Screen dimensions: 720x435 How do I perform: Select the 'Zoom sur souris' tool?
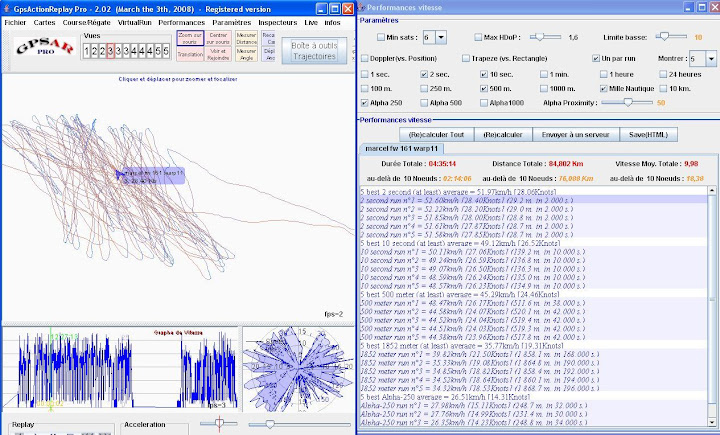[x=190, y=38]
